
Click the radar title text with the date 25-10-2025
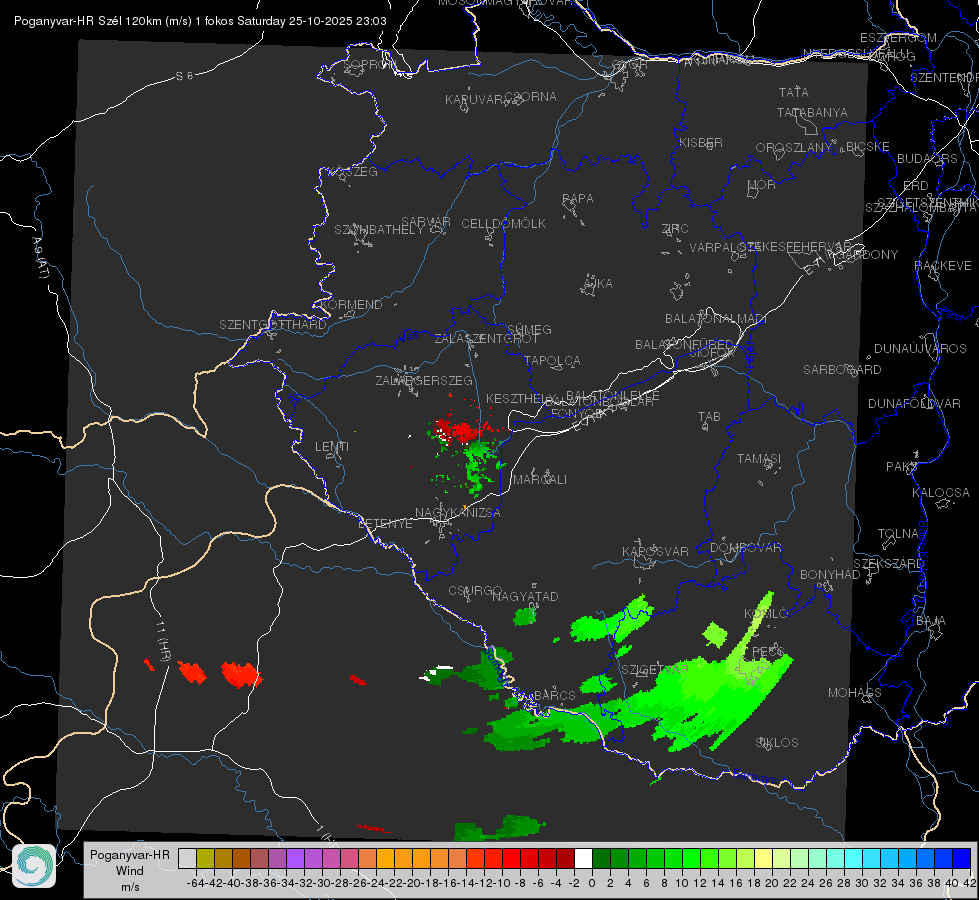pos(200,21)
